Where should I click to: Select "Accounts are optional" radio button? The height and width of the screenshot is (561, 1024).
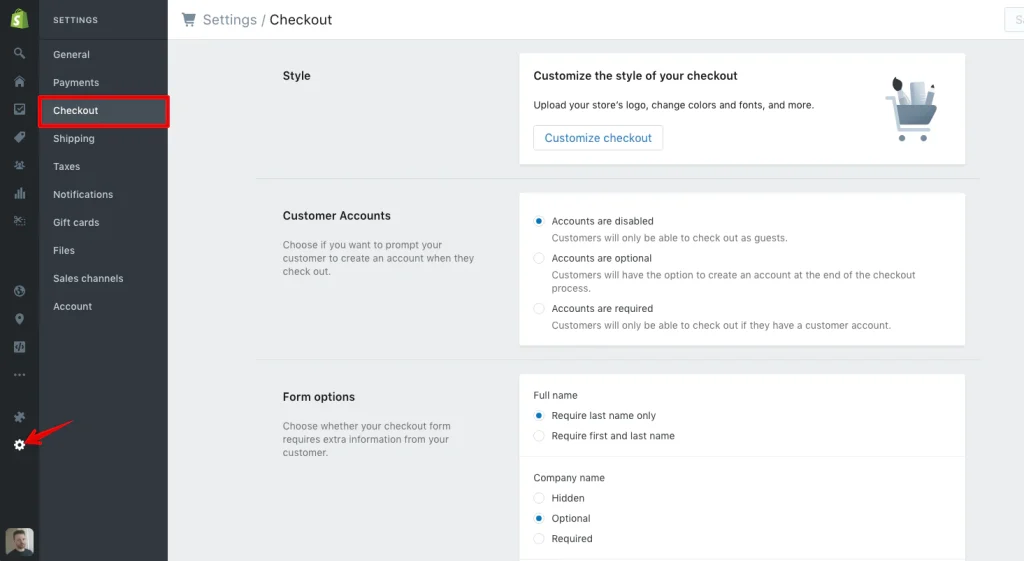540,258
